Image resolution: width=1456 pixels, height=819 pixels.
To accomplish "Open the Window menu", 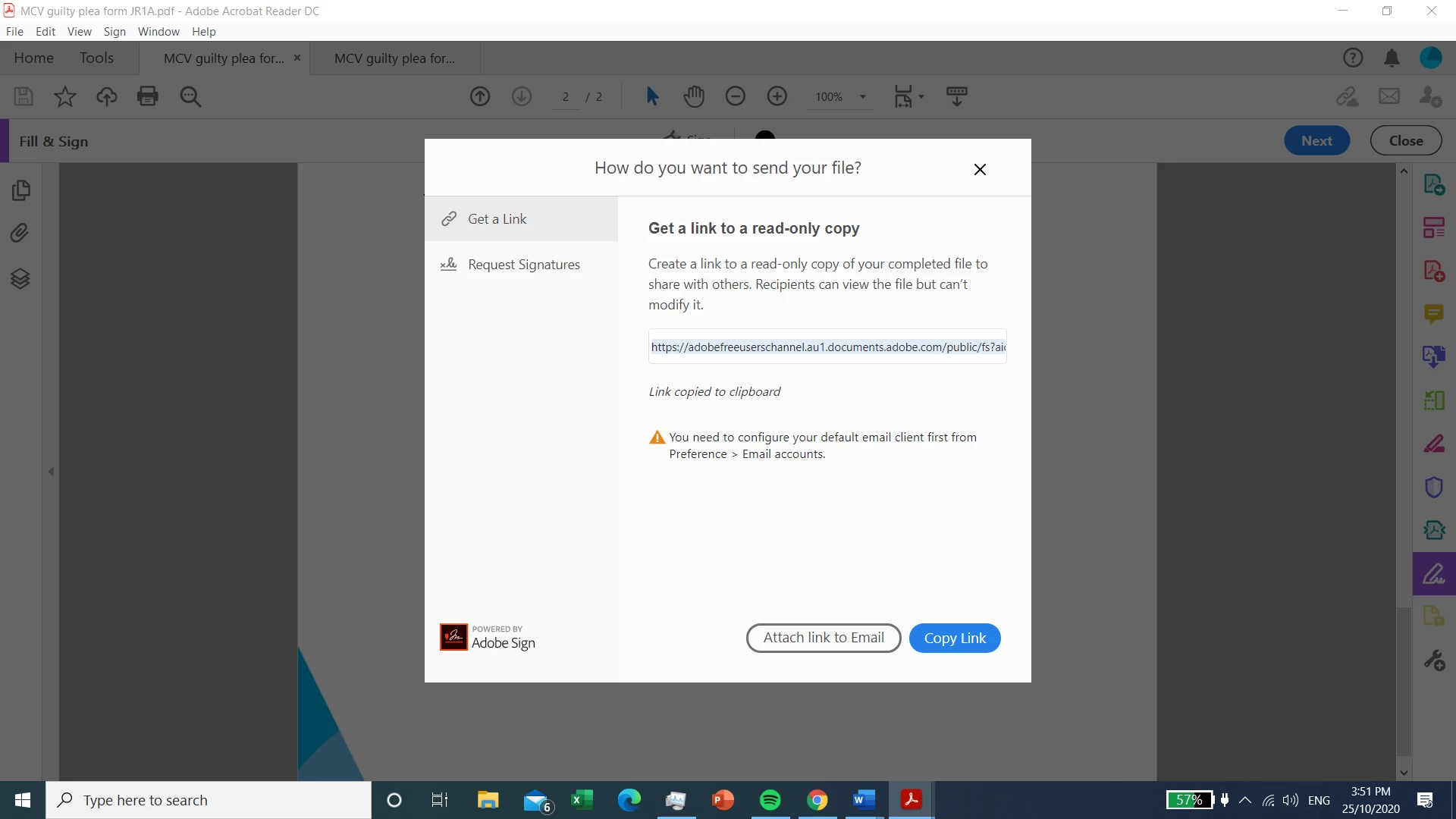I will tap(158, 32).
